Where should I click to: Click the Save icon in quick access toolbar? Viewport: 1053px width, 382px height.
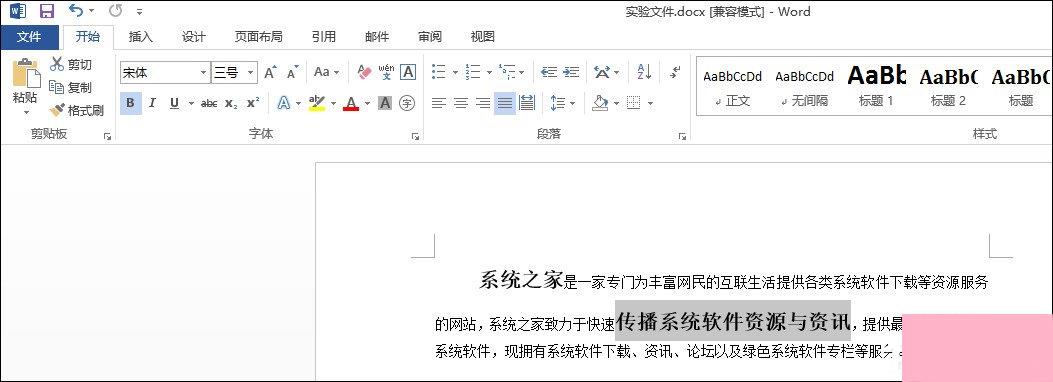click(46, 11)
